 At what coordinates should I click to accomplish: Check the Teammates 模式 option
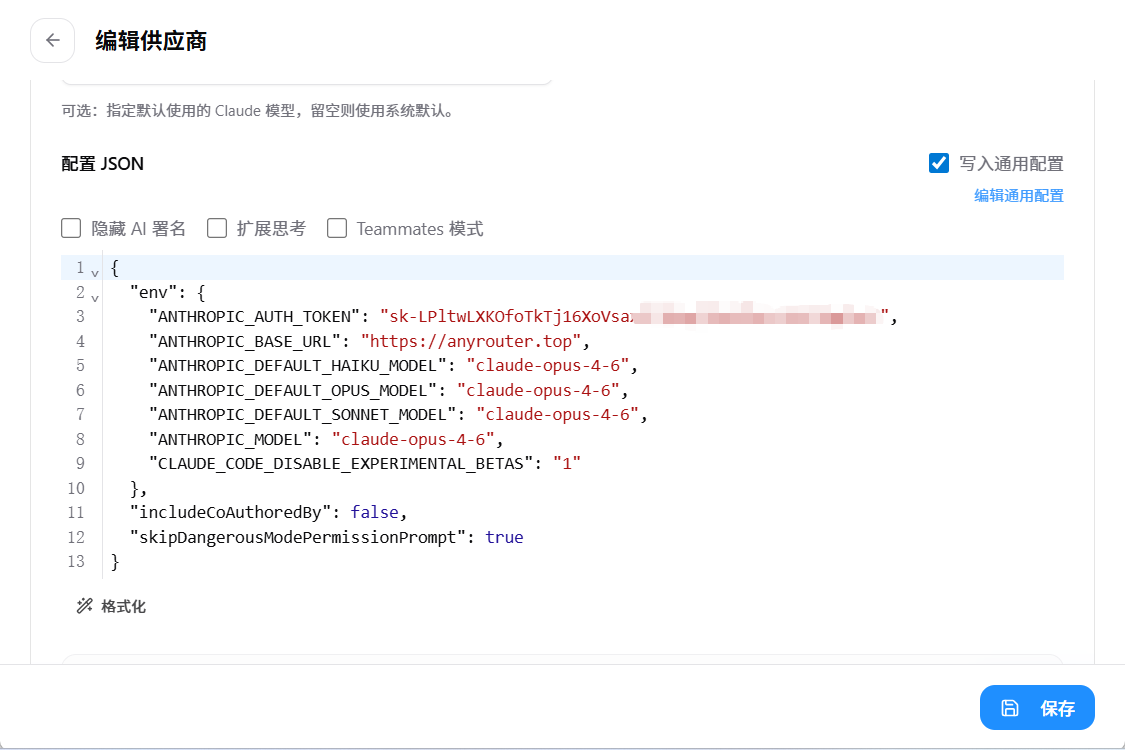[336, 228]
